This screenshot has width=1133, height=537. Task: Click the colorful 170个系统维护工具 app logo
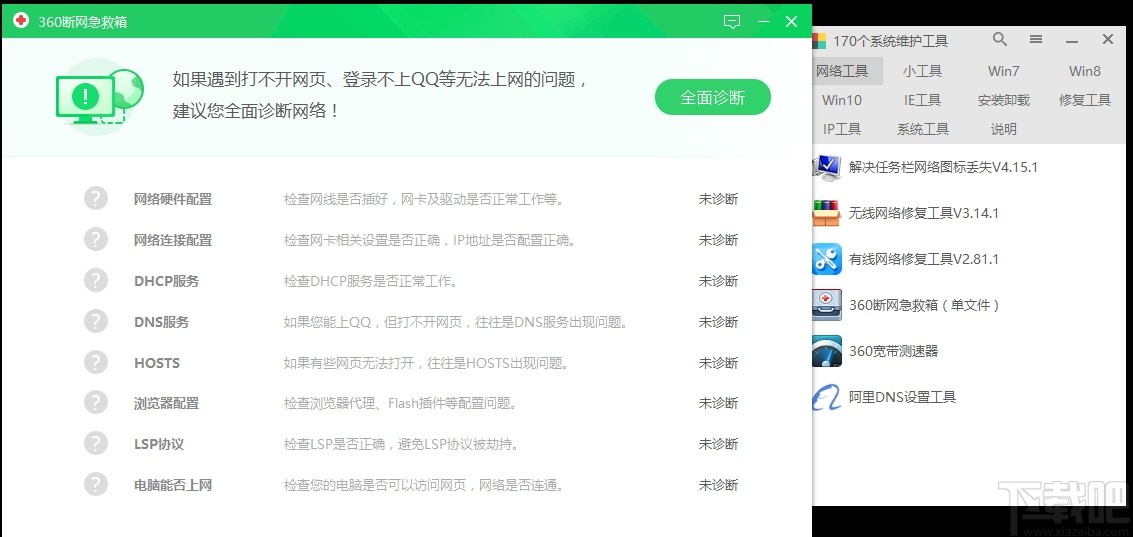[820, 40]
